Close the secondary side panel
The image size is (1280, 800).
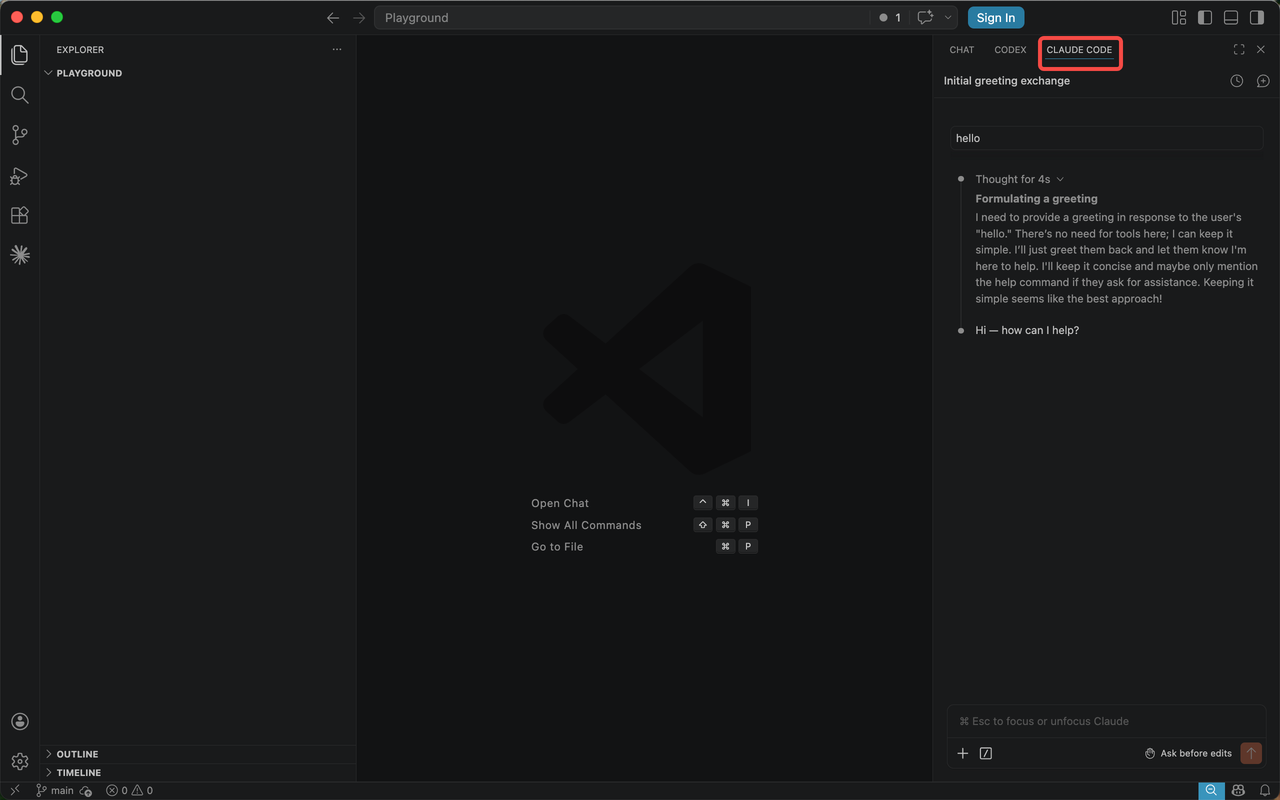tap(1261, 49)
